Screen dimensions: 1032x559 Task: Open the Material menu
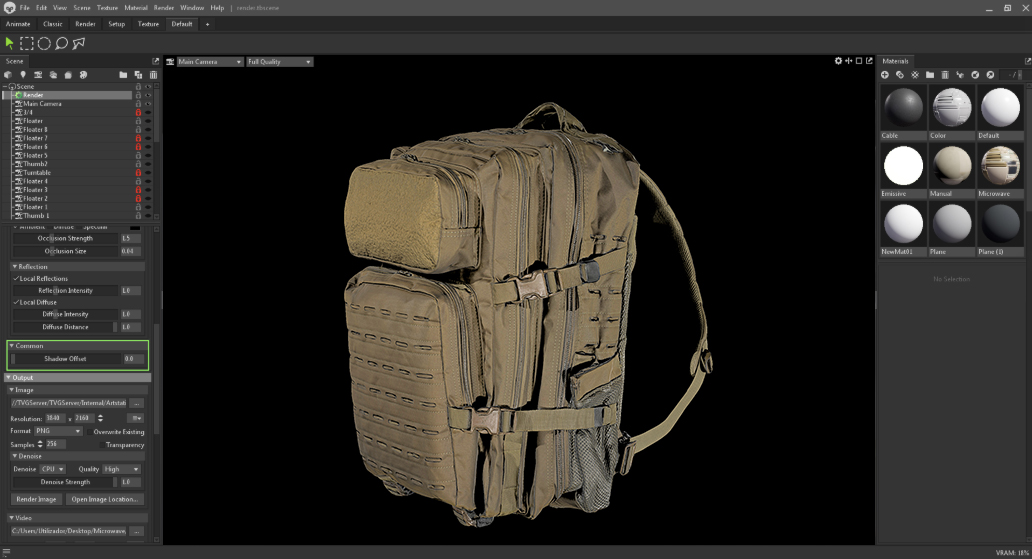pos(135,7)
